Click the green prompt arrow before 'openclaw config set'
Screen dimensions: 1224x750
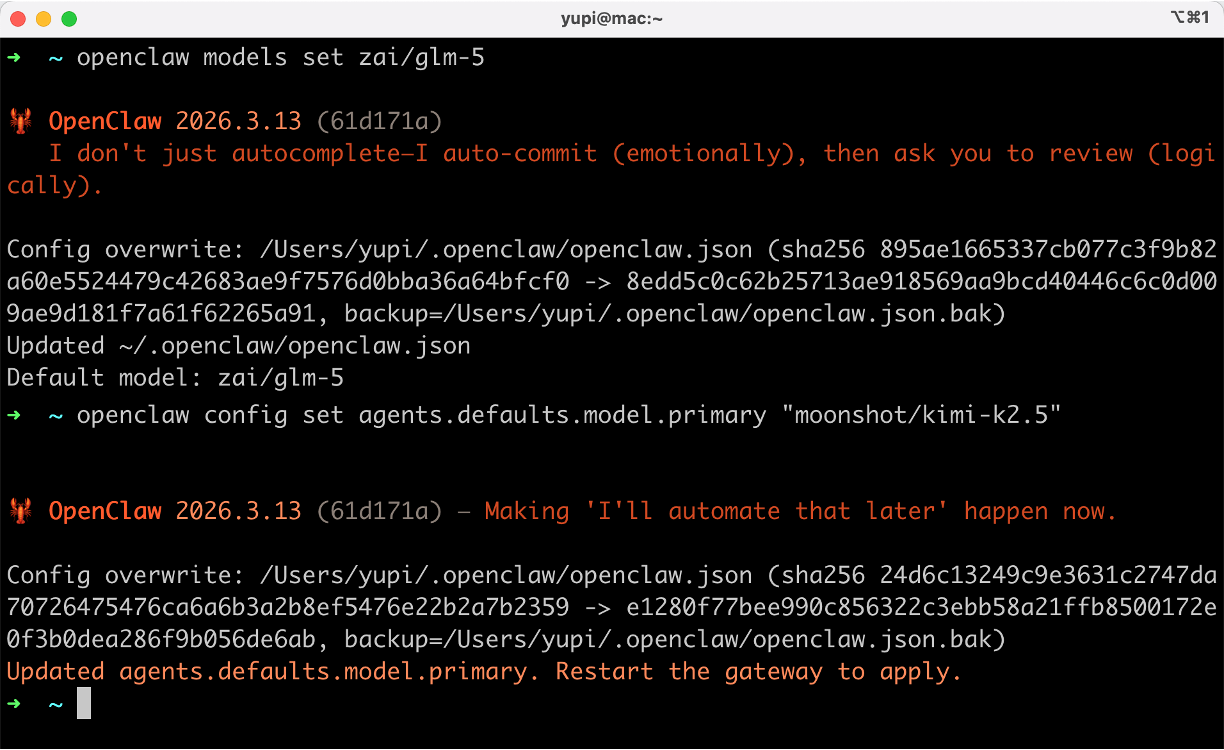click(13, 415)
